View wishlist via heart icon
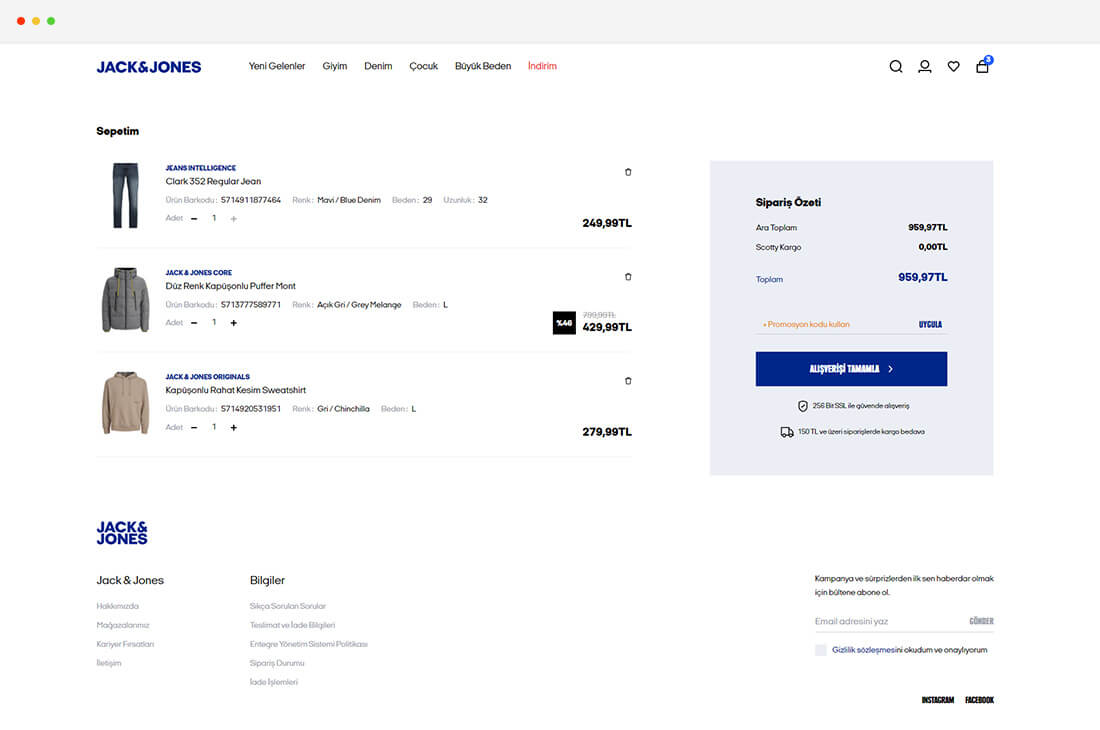This screenshot has height=730, width=1100. pos(953,67)
